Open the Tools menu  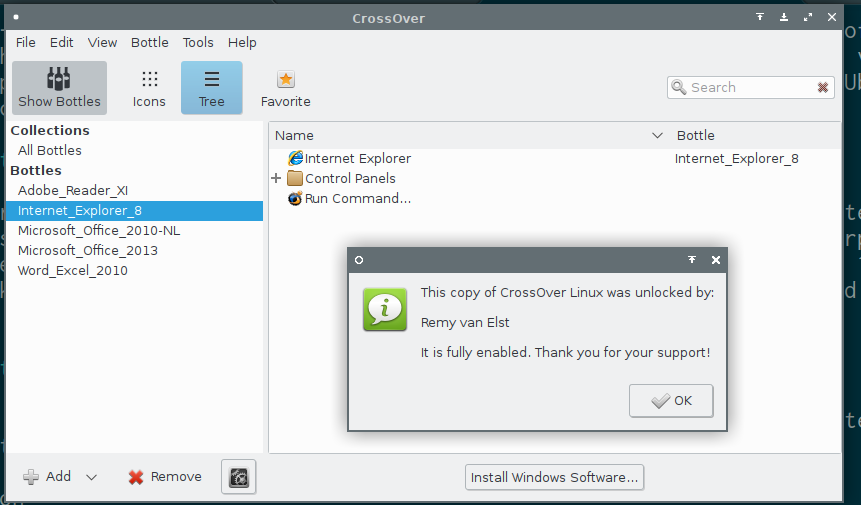(198, 42)
